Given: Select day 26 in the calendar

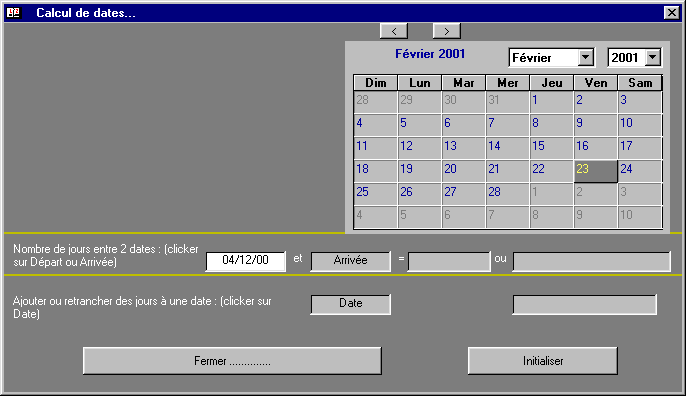Looking at the screenshot, I should [420, 194].
